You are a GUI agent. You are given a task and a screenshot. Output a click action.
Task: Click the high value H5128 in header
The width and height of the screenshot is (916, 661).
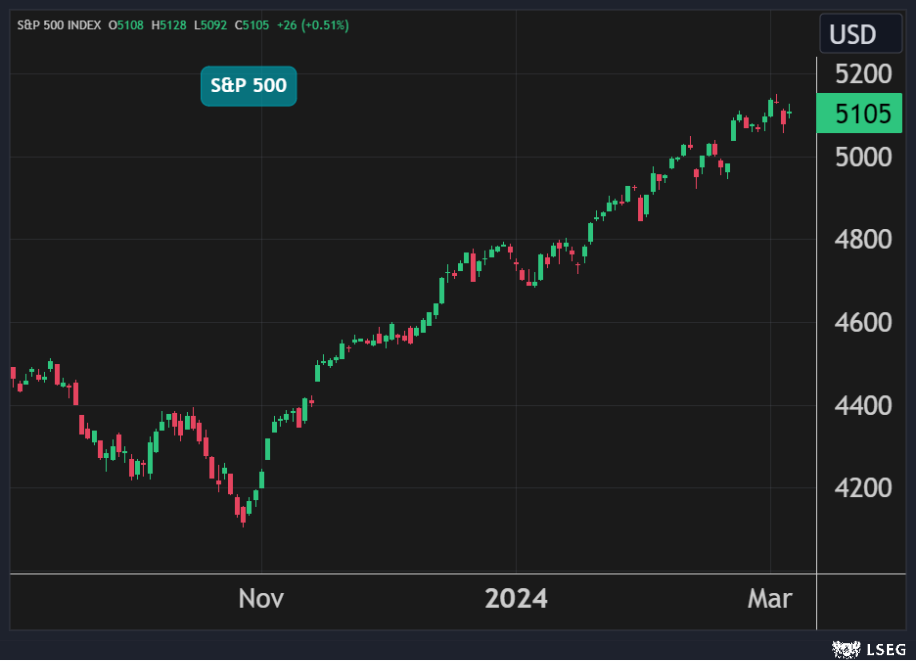pyautogui.click(x=169, y=25)
